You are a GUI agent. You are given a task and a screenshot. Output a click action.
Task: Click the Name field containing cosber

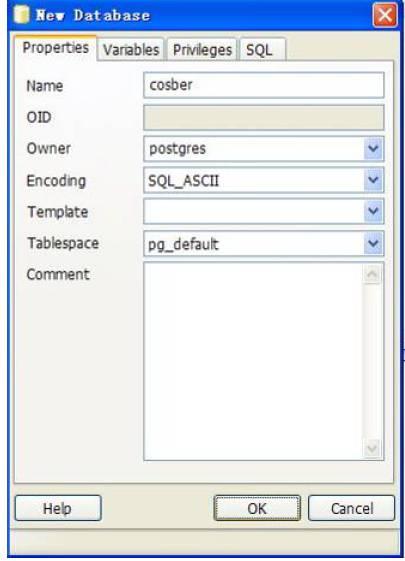tap(264, 85)
